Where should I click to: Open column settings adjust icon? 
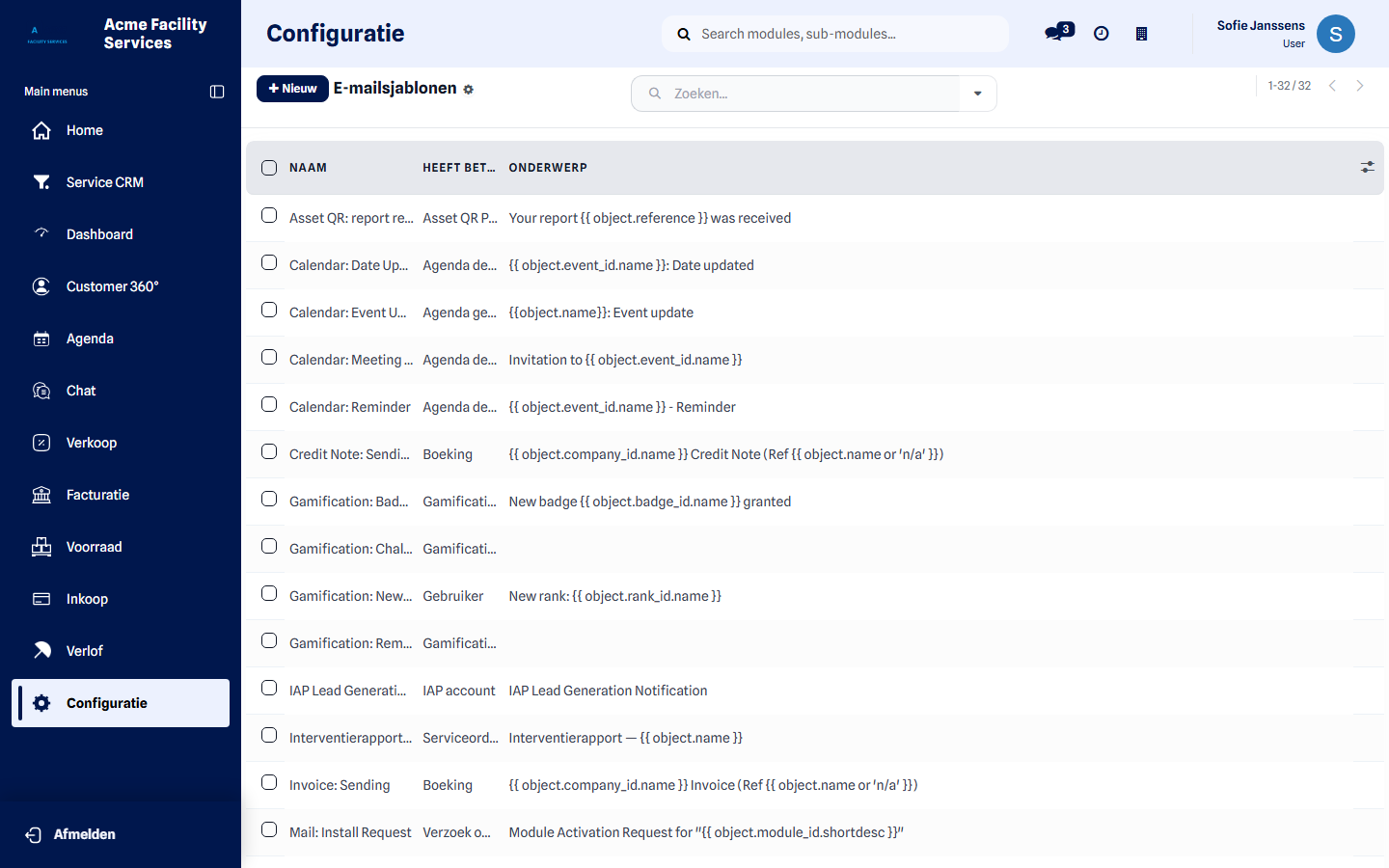point(1367,168)
